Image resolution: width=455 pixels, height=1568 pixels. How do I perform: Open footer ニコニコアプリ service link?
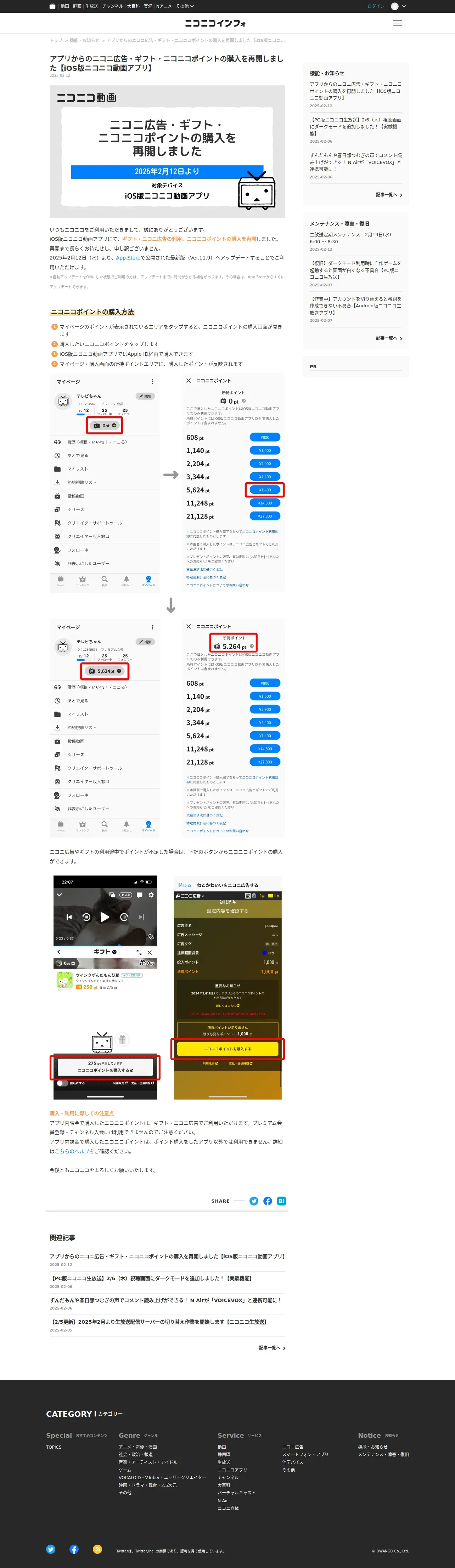click(232, 1470)
